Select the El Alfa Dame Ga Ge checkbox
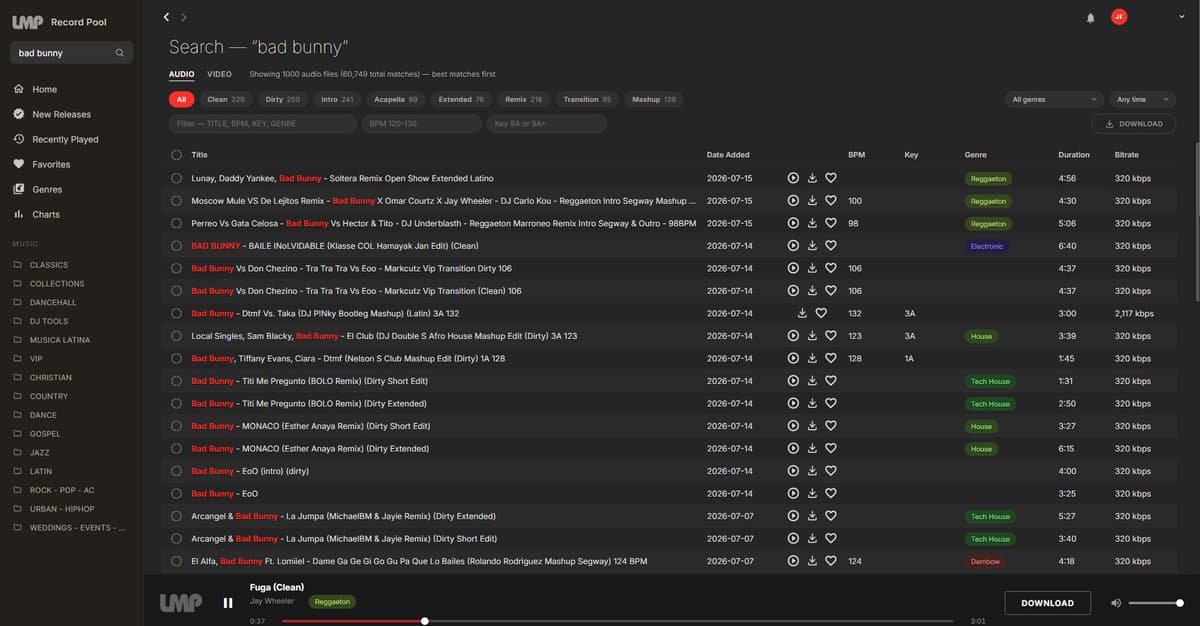Image resolution: width=1200 pixels, height=626 pixels. [x=176, y=561]
